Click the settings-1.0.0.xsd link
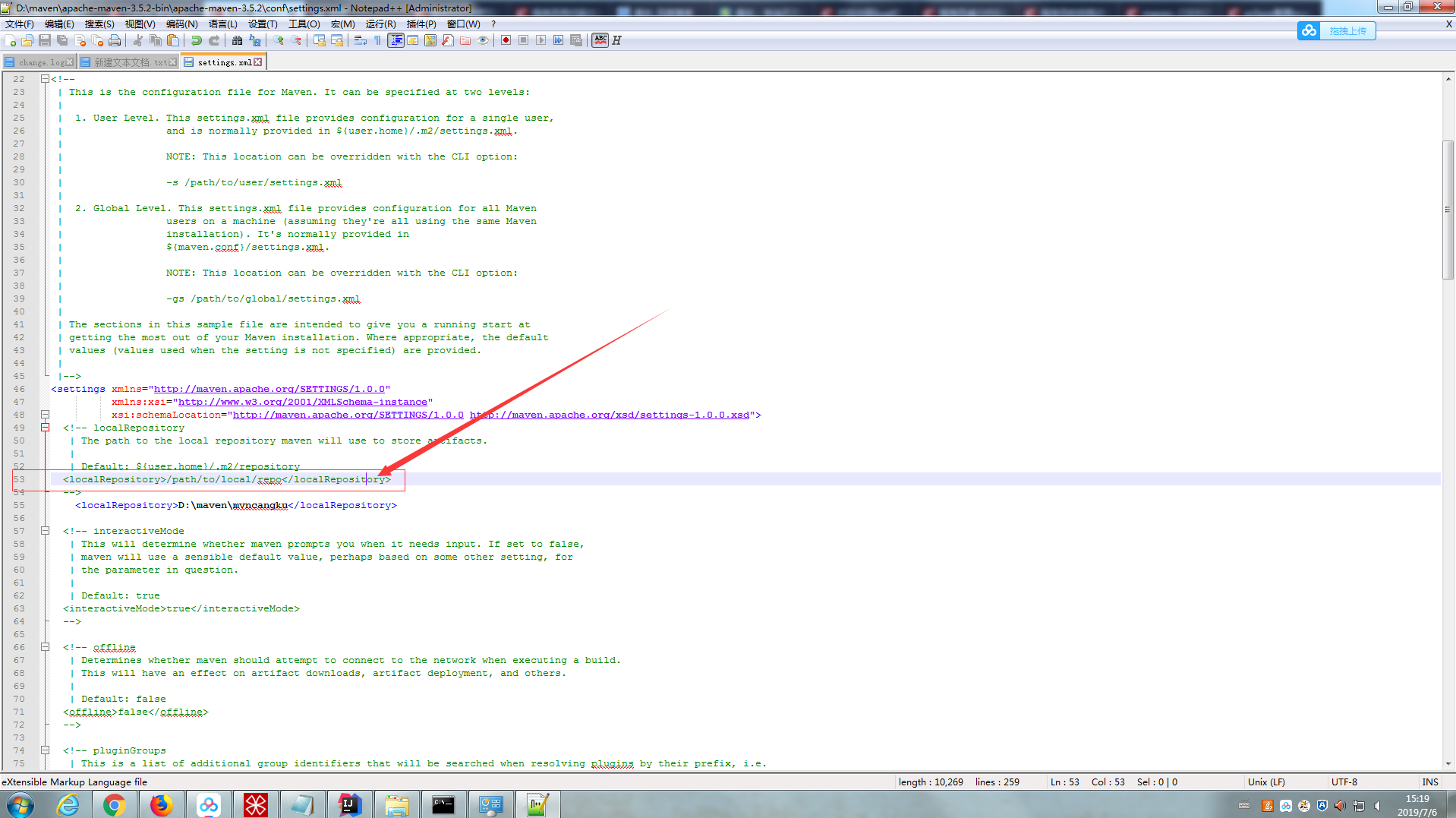The image size is (1456, 818). pos(609,415)
